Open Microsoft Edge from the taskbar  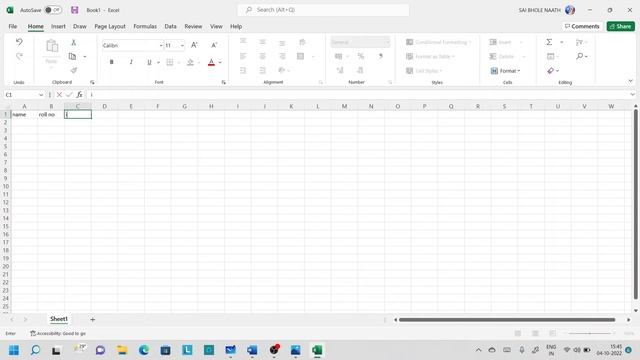pyautogui.click(x=144, y=350)
